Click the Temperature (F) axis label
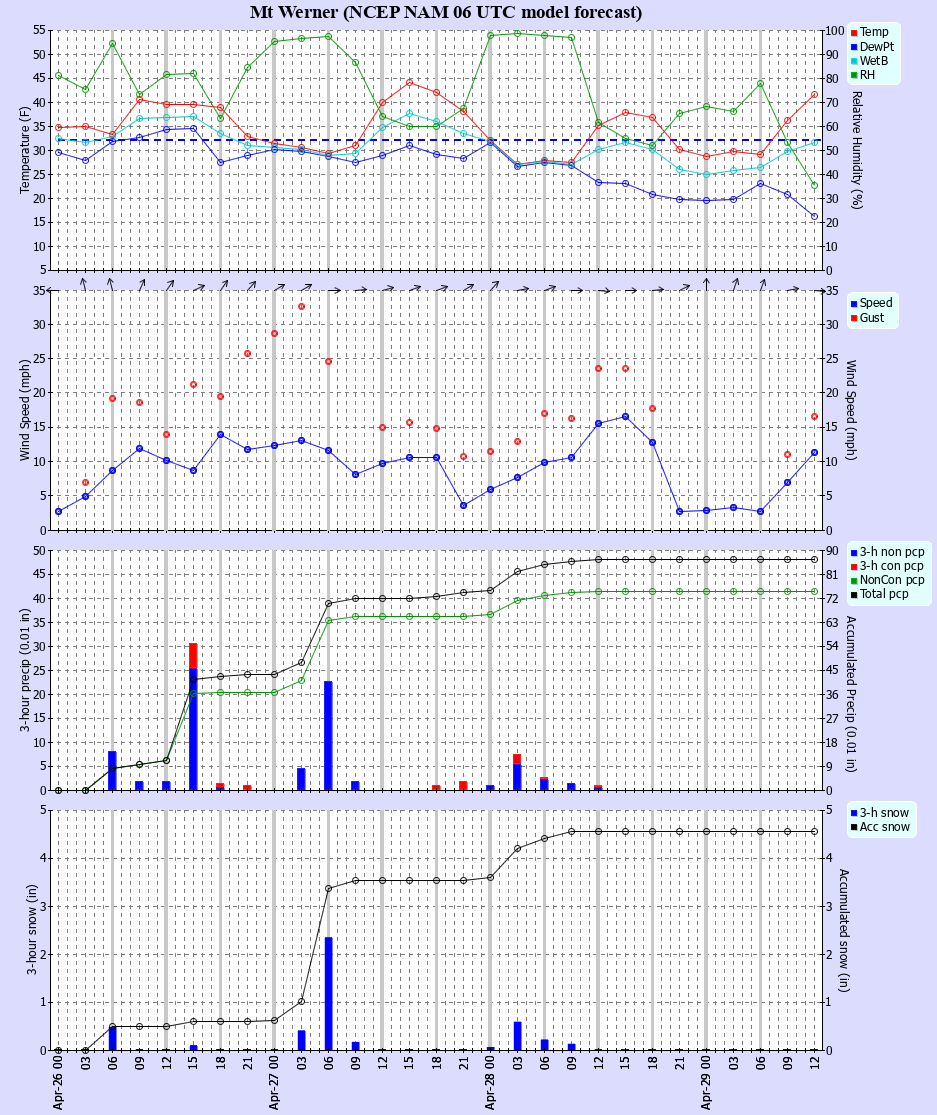This screenshot has width=937, height=1115. [x=26, y=149]
